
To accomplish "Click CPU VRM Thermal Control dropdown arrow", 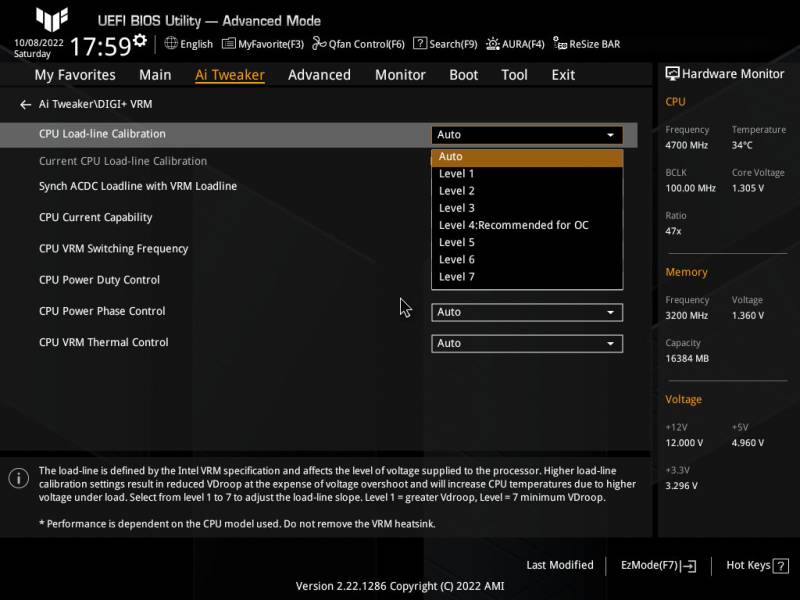I will [x=610, y=344].
